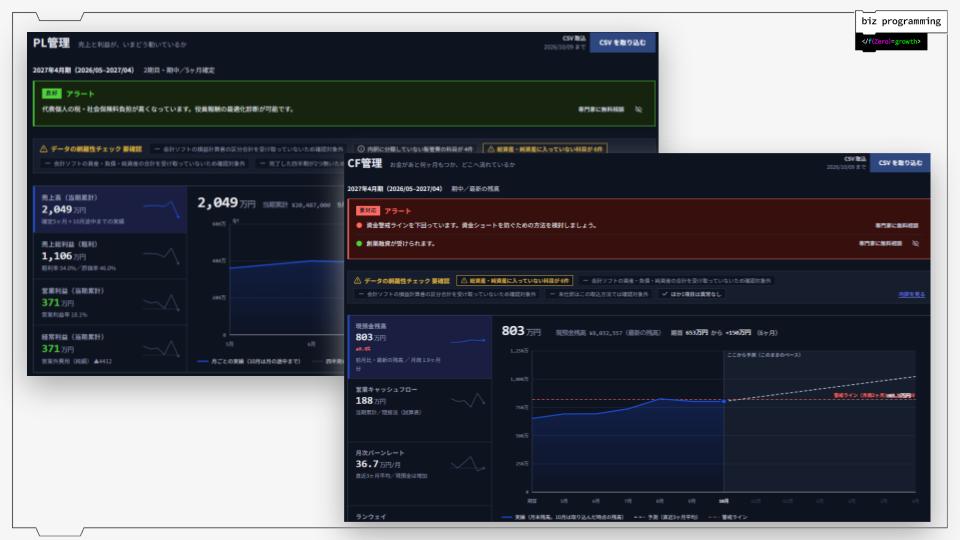This screenshot has width=960, height=540.
Task: Open the blue details link in CF data check
Action: pyautogui.click(x=911, y=294)
